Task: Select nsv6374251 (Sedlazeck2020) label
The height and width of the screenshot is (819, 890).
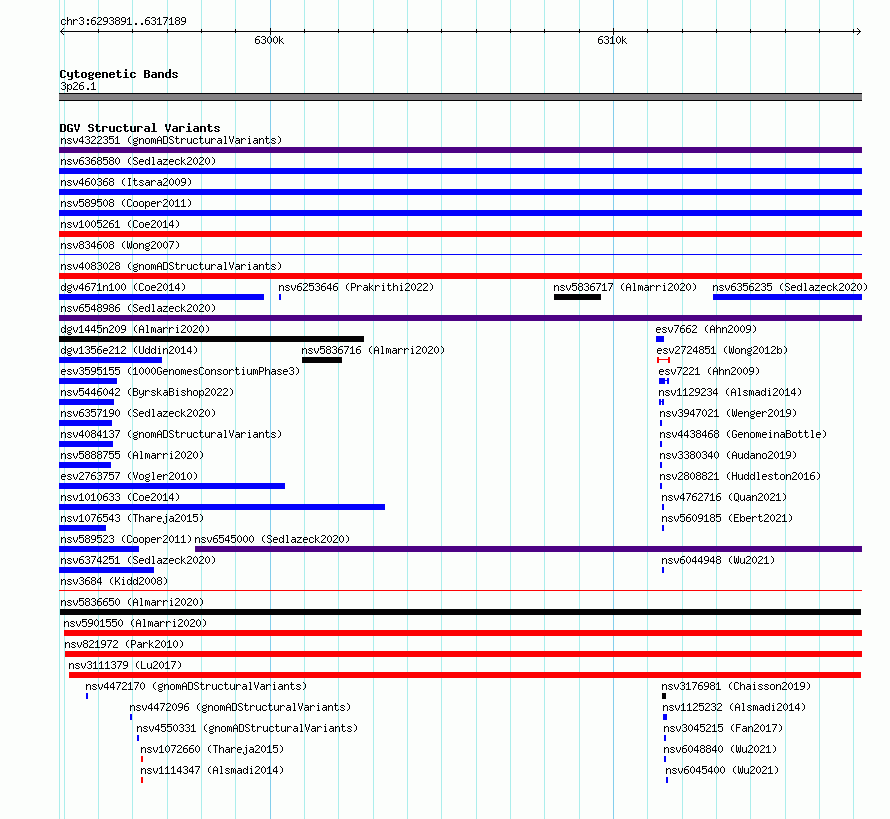Action: 138,560
